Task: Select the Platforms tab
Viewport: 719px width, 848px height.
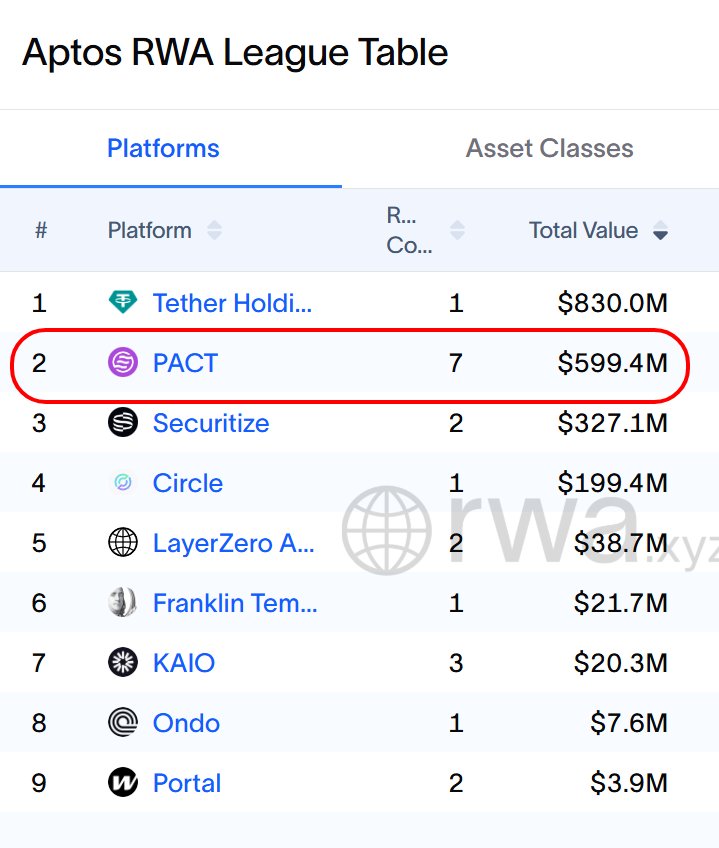Action: click(x=163, y=149)
